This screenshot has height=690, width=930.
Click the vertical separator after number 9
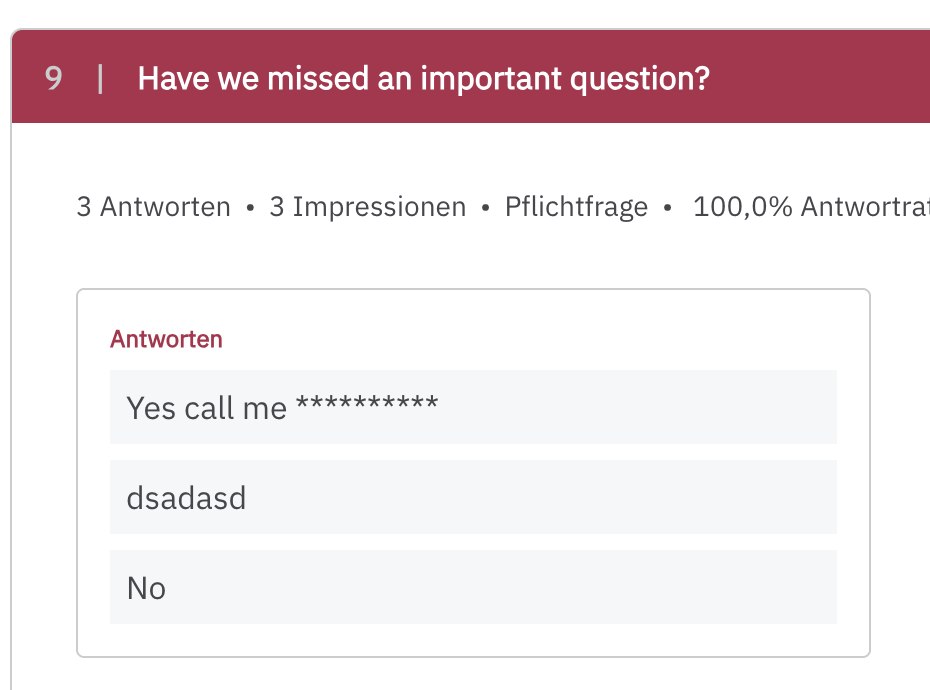(100, 78)
